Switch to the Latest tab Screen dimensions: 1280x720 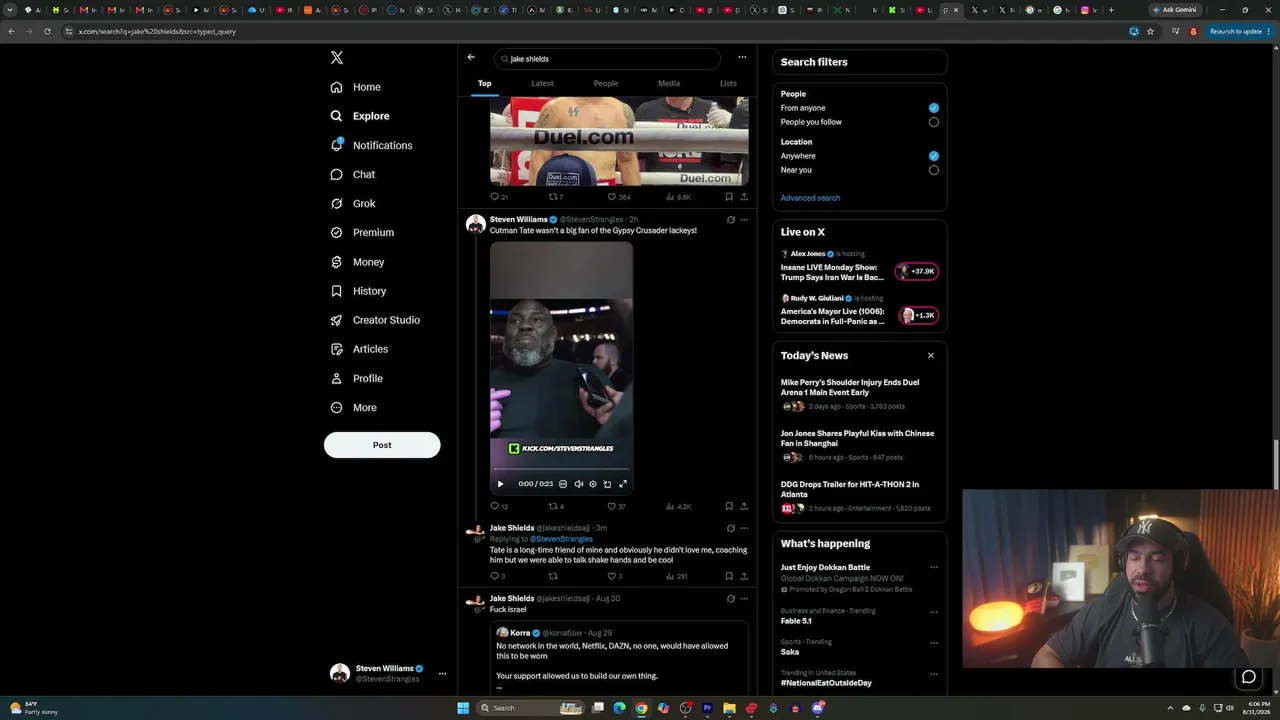(x=542, y=84)
